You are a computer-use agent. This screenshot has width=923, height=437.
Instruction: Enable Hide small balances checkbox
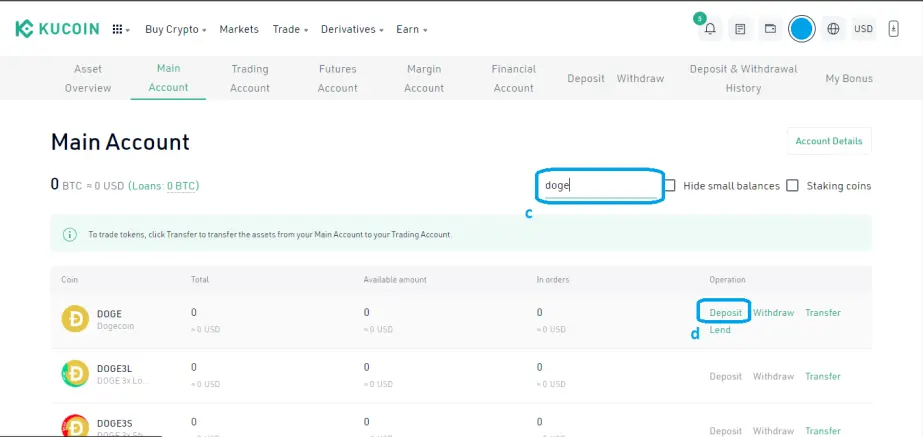click(x=670, y=186)
